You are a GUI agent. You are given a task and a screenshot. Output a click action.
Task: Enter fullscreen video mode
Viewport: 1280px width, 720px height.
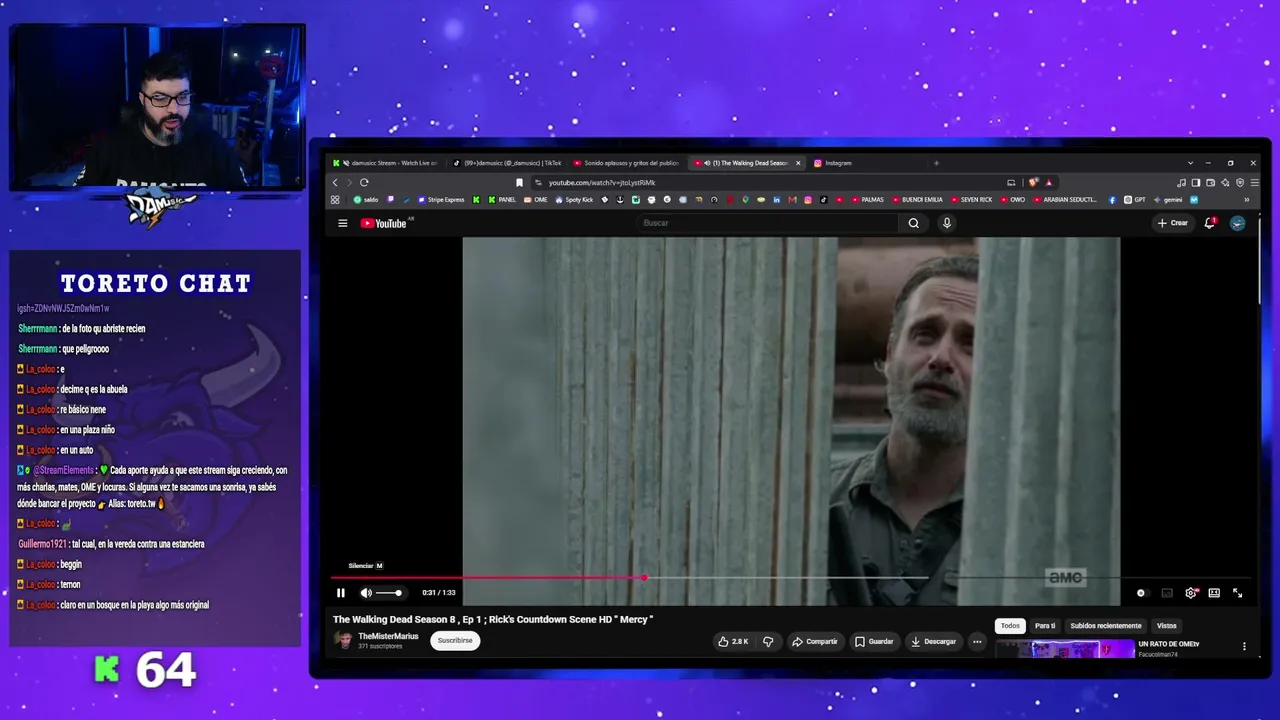click(1237, 593)
